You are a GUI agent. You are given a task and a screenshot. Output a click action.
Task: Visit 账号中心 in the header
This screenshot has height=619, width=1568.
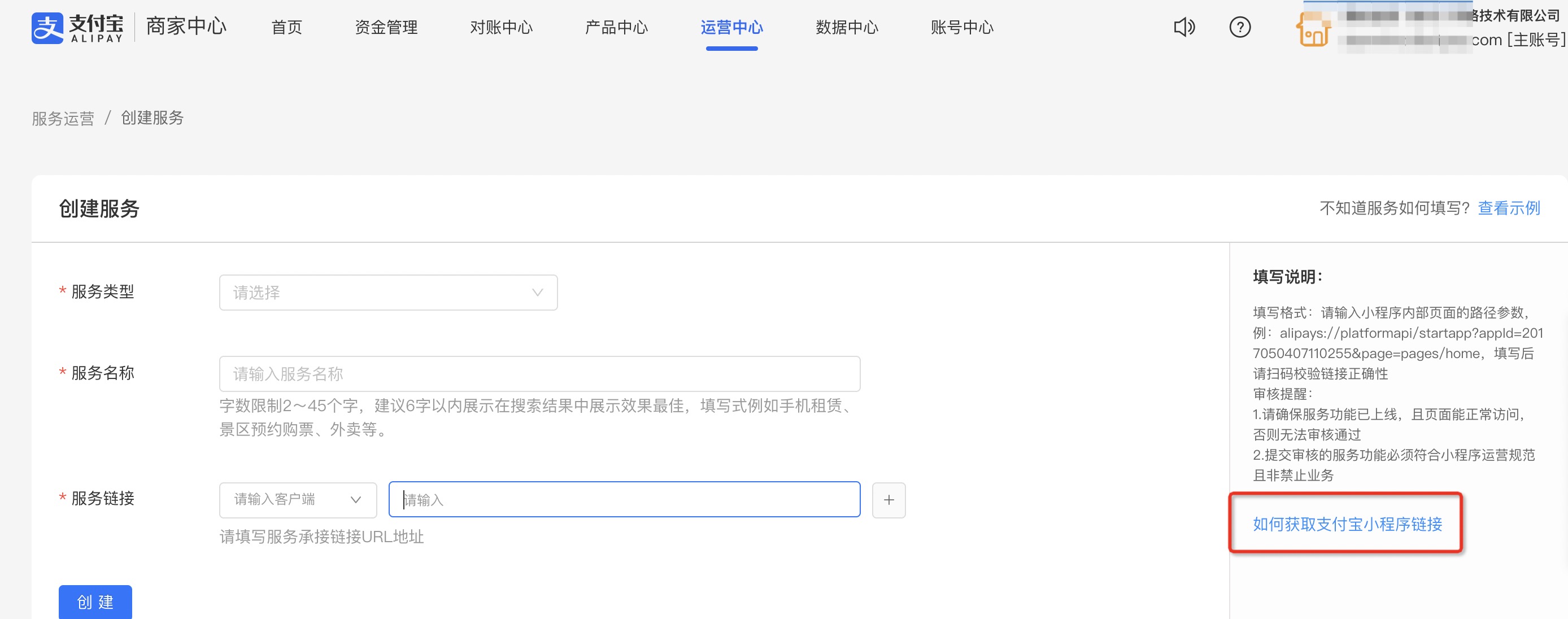pyautogui.click(x=961, y=27)
